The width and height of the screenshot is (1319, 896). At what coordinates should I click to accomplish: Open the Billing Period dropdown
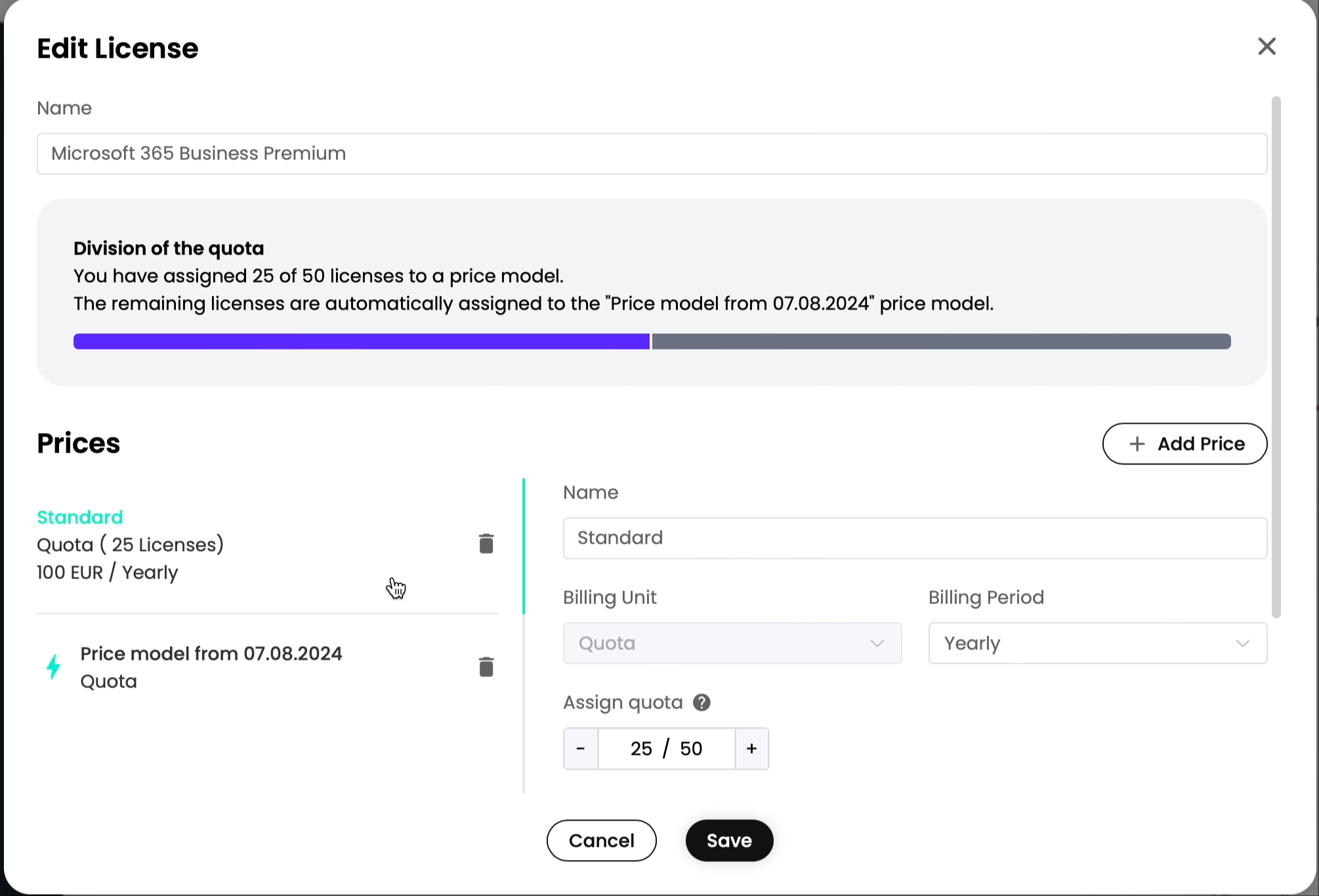tap(1097, 643)
